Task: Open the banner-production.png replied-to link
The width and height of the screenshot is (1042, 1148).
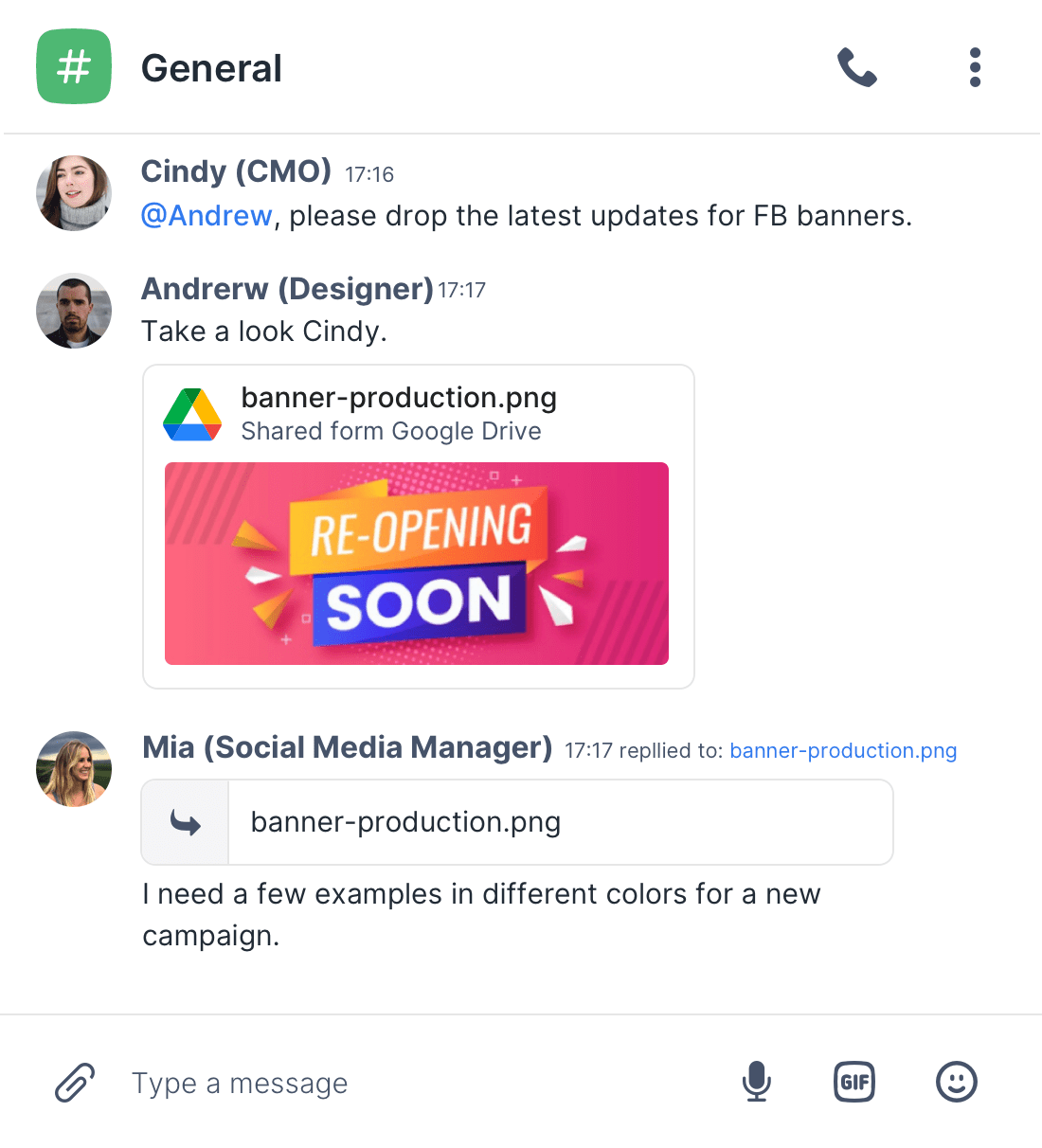Action: click(843, 751)
